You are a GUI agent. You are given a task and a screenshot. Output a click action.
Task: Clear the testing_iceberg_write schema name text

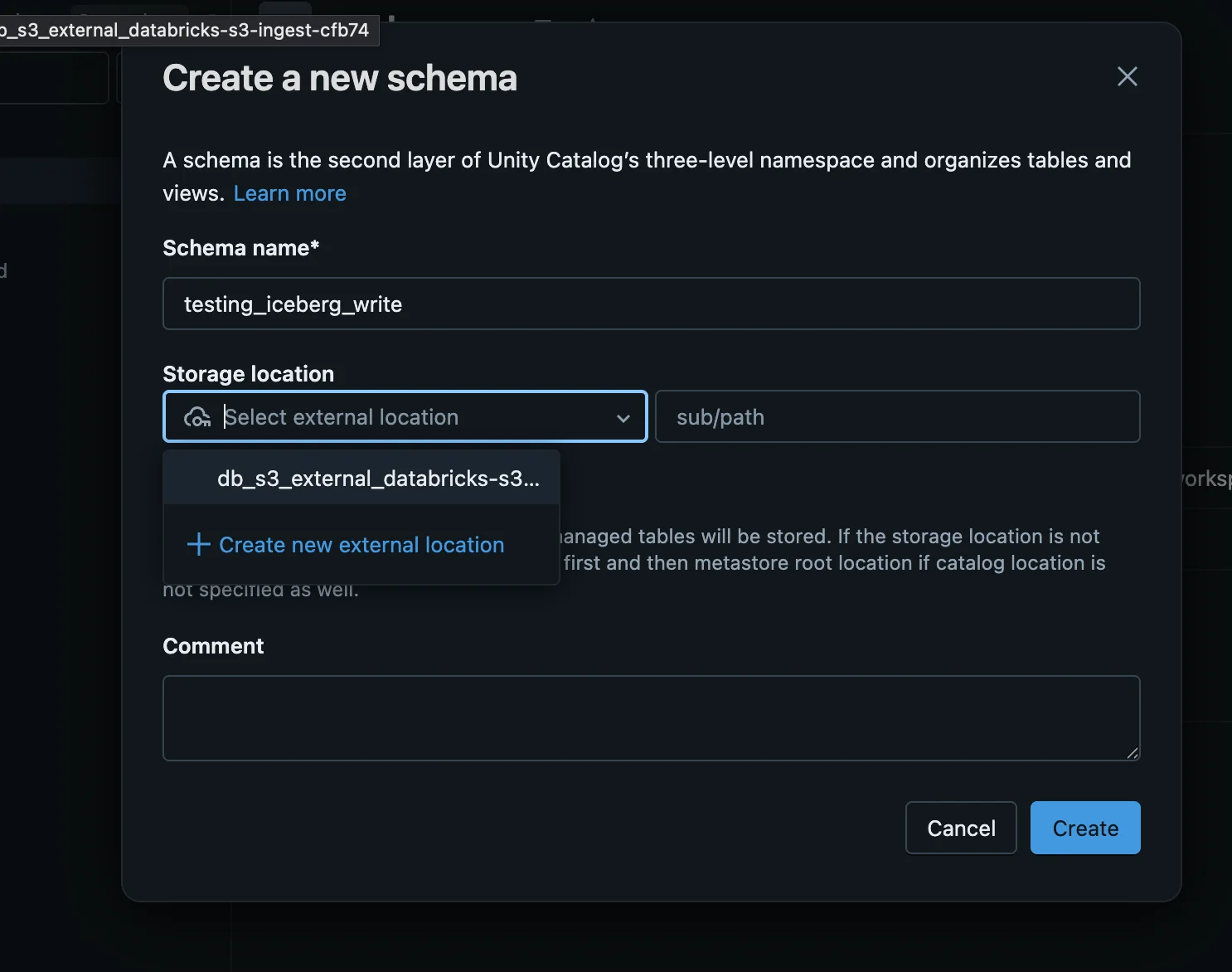pyautogui.click(x=293, y=304)
